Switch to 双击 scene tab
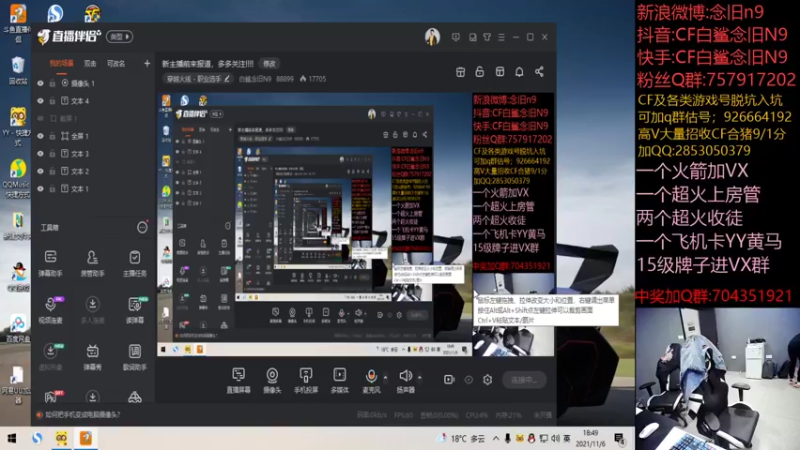Viewport: 800px width, 450px height. point(90,63)
